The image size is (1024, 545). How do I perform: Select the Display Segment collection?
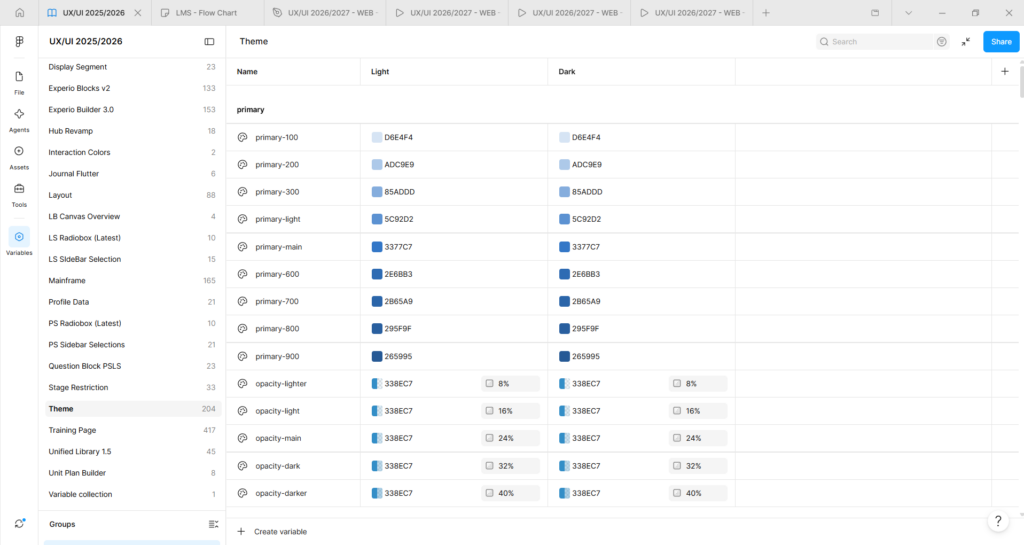(x=133, y=67)
